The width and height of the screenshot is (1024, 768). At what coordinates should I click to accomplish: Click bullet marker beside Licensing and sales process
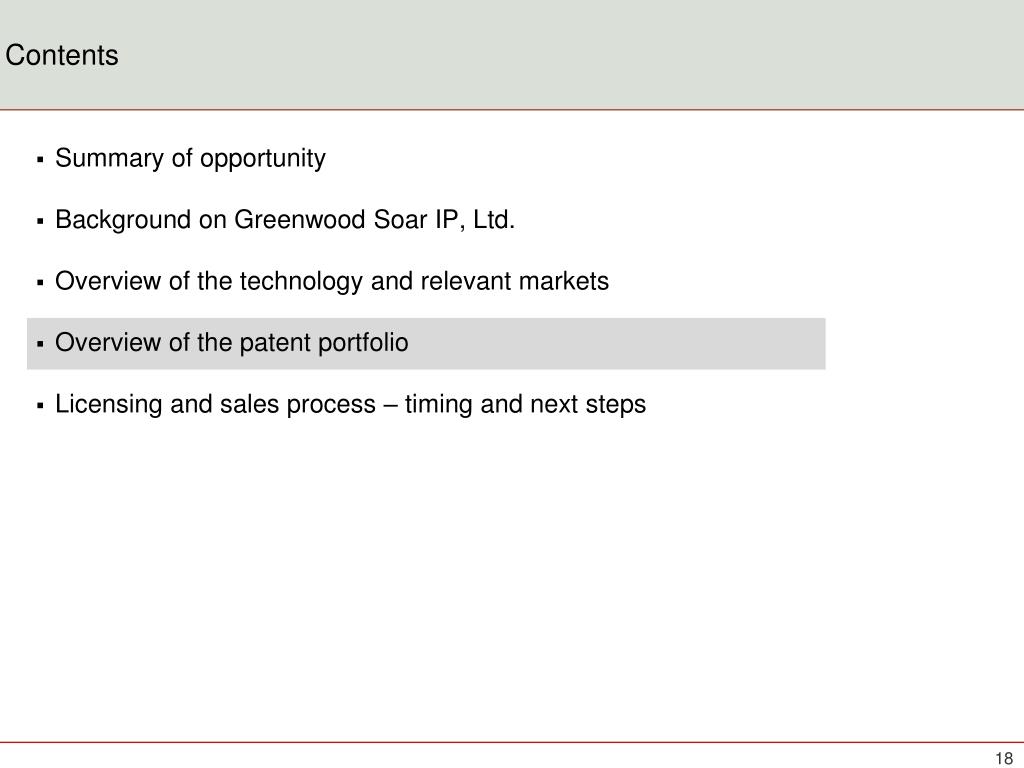(40, 406)
